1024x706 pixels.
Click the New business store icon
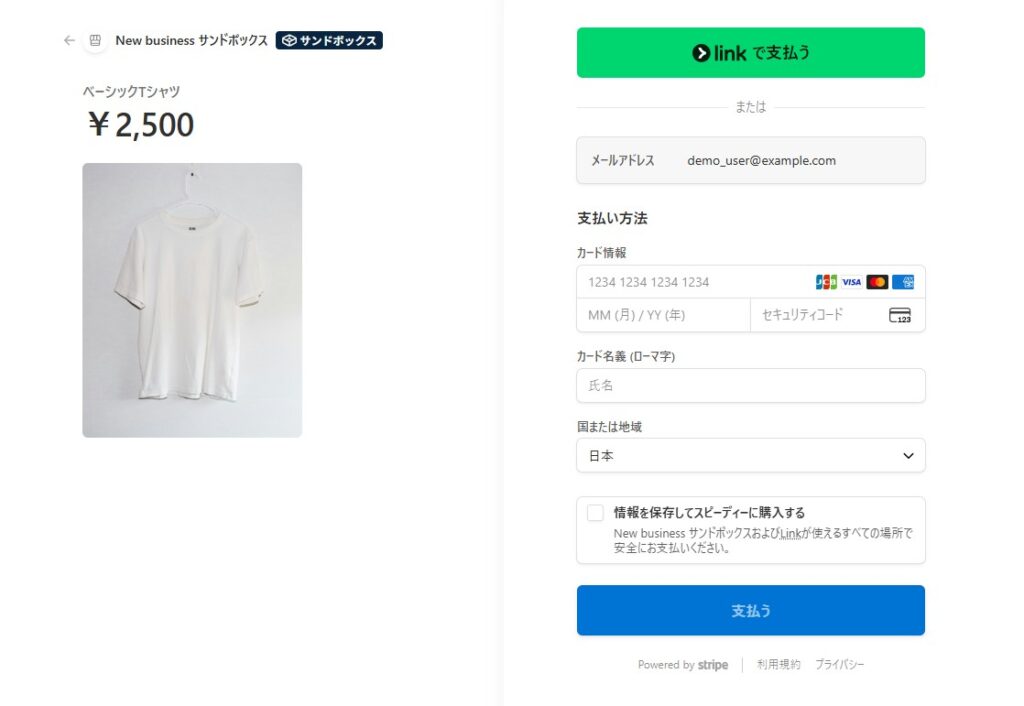95,41
